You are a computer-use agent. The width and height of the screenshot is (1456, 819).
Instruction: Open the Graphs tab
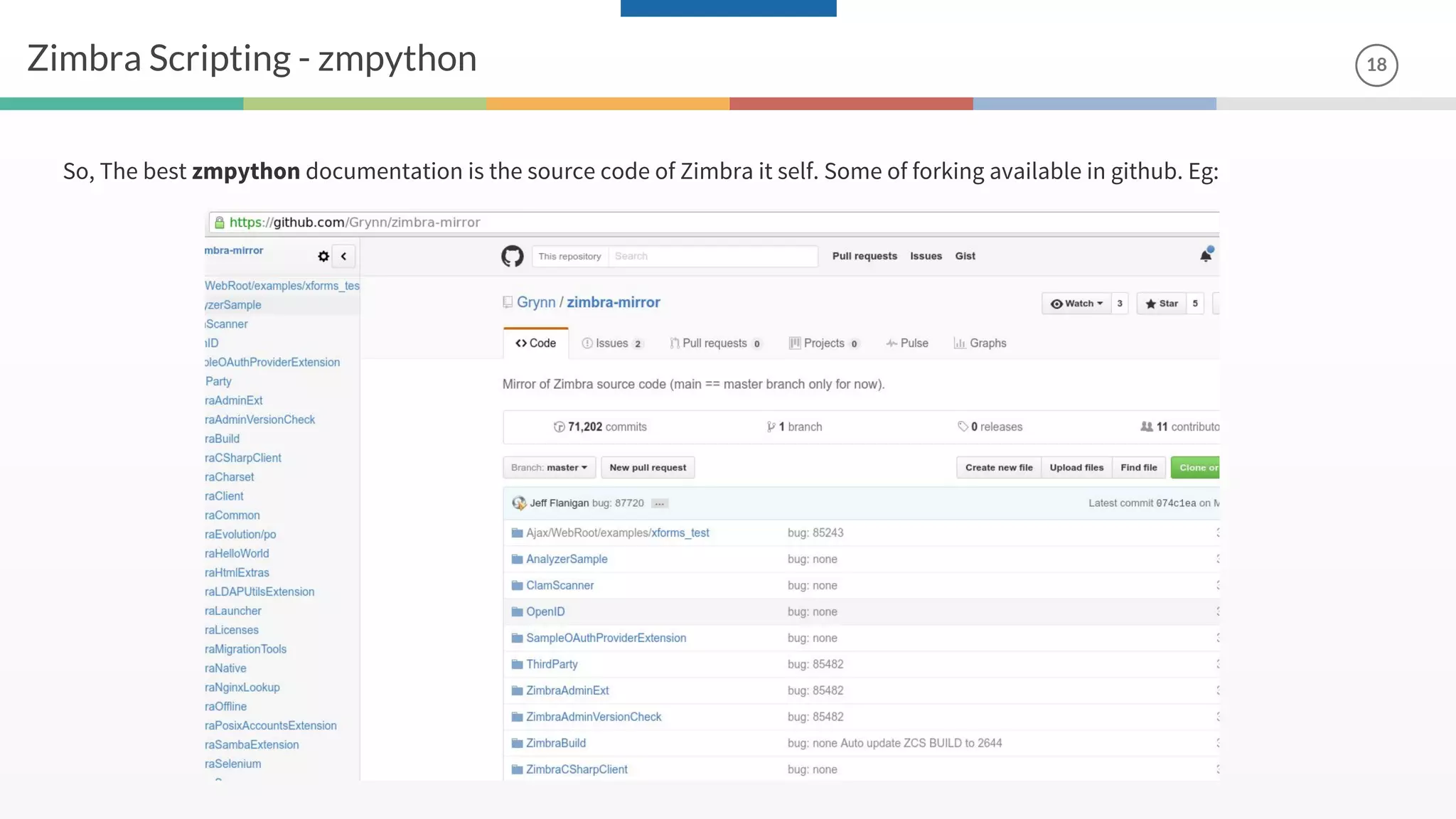coord(980,343)
